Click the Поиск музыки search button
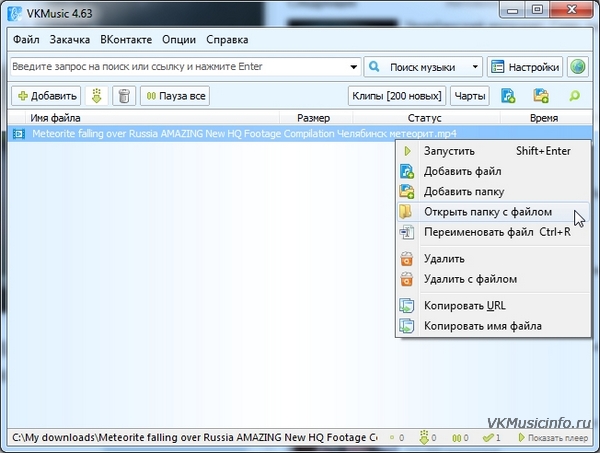 416,67
